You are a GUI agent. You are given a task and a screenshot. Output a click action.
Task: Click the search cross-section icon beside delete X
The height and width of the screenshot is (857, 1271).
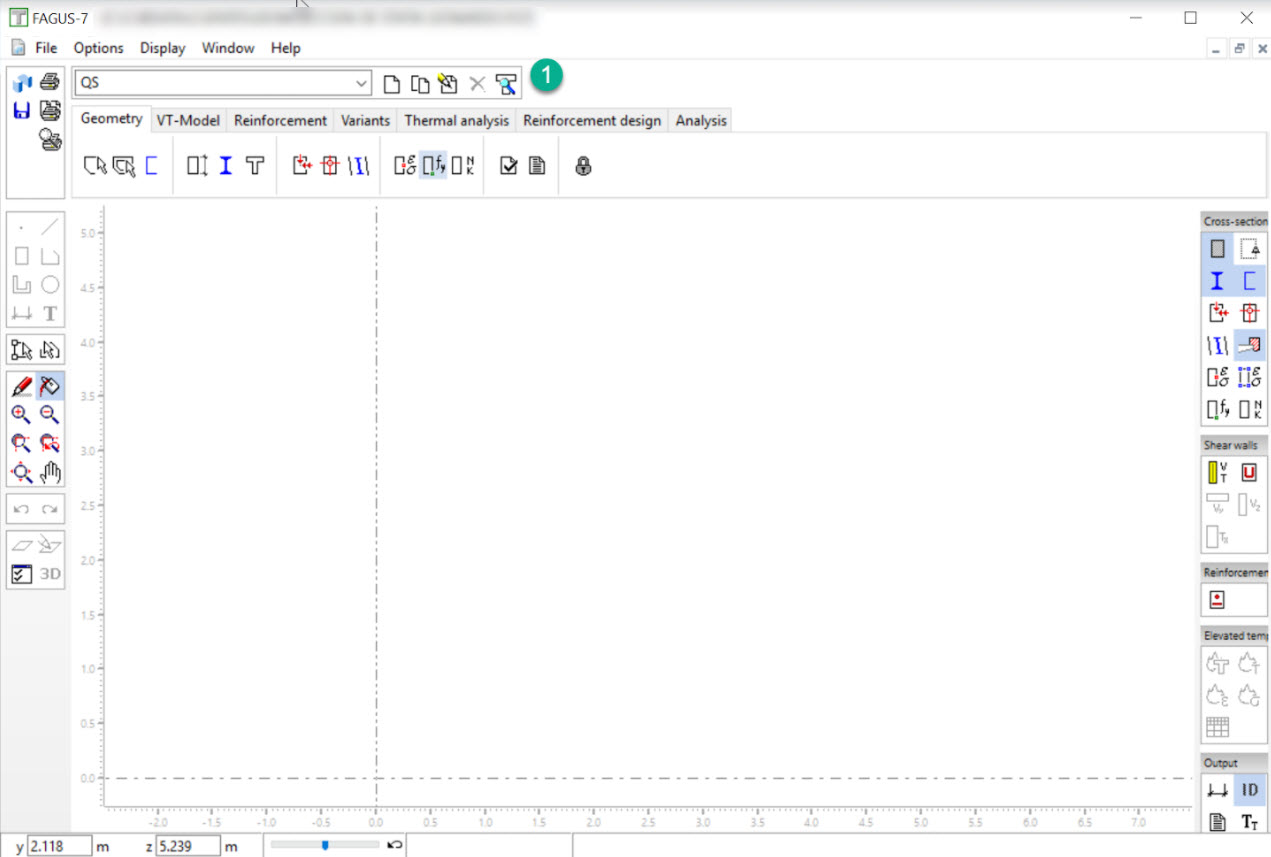[x=506, y=84]
